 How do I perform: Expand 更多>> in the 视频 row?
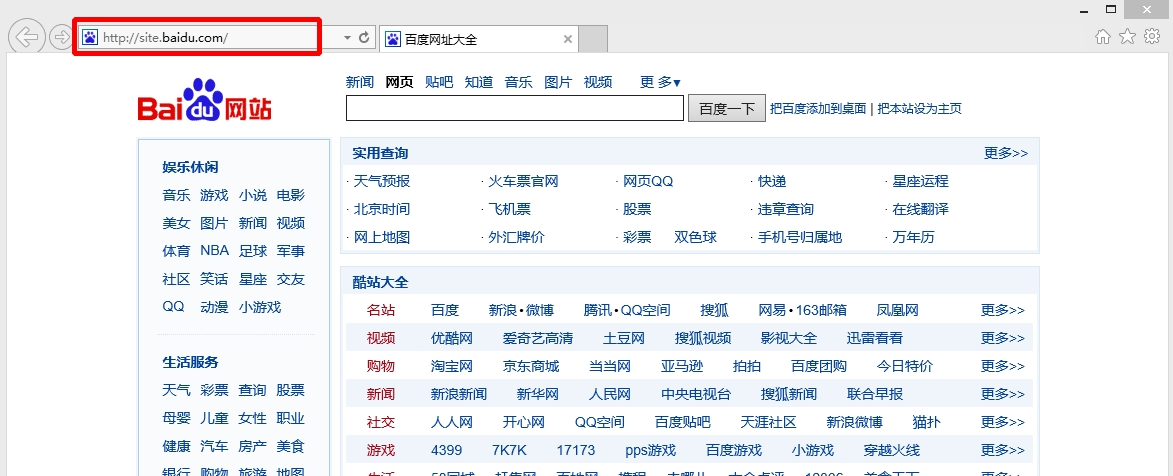pyautogui.click(x=1003, y=338)
